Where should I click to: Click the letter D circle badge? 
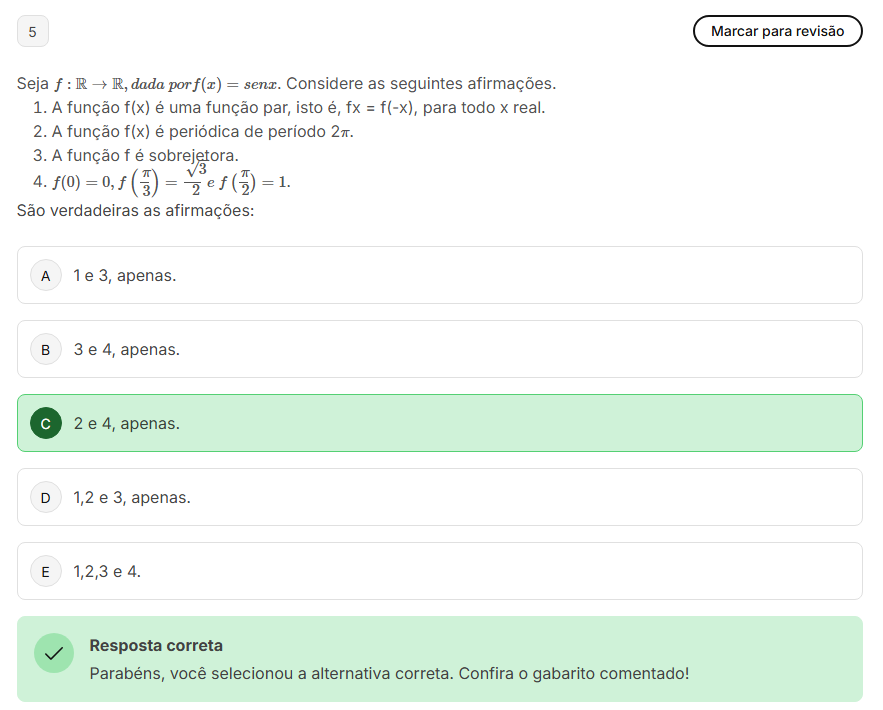pyautogui.click(x=46, y=497)
